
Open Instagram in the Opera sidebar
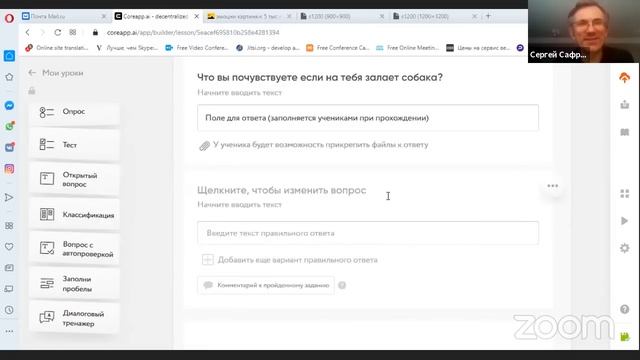(x=9, y=169)
